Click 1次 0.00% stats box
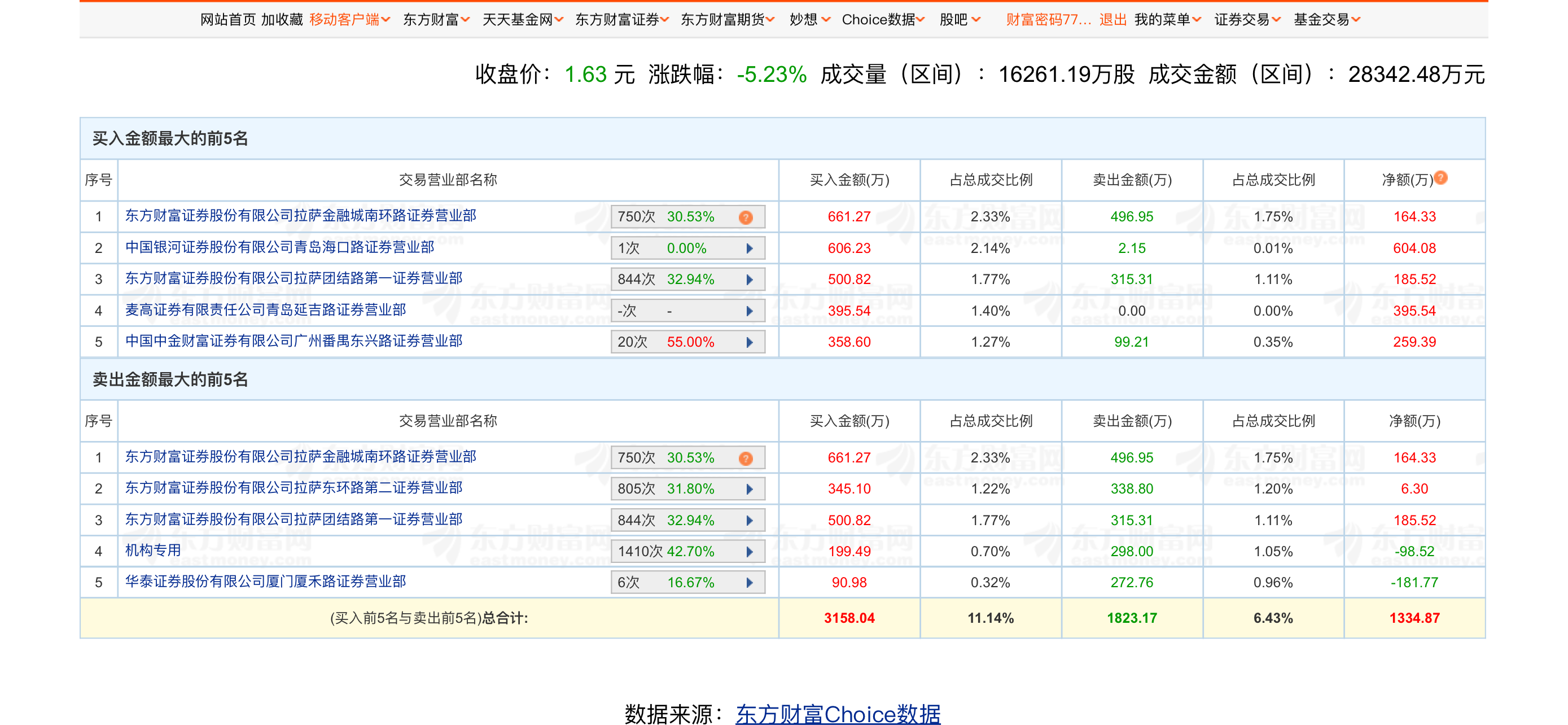Screen dimensions: 1568x725 point(688,248)
